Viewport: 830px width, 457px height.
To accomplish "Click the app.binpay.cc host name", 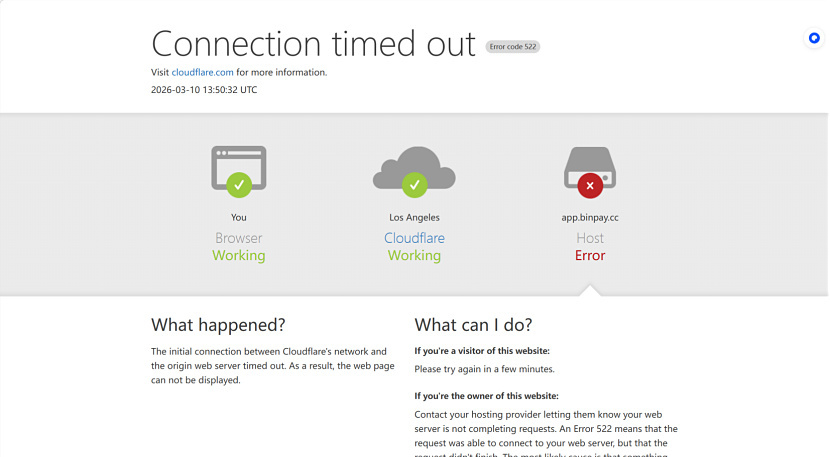I will click(590, 217).
